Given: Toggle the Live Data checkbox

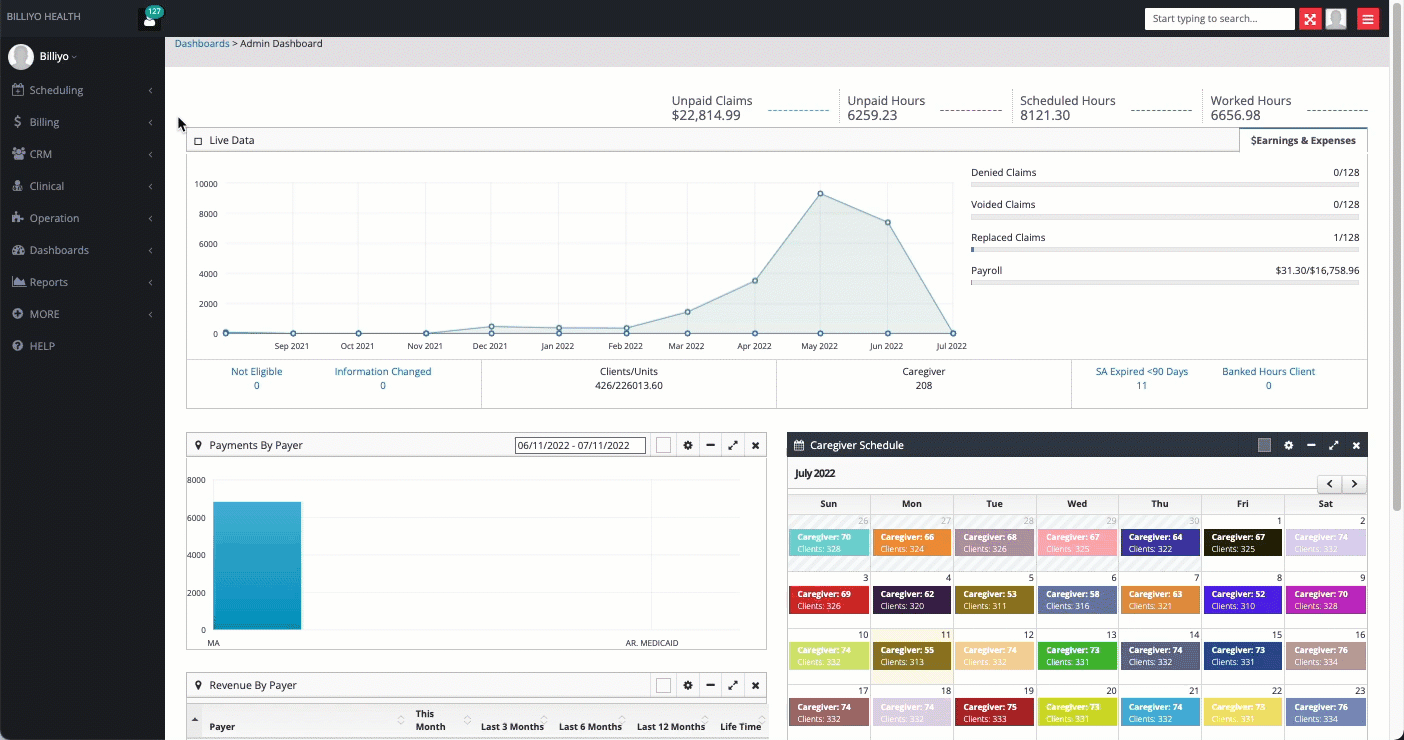Looking at the screenshot, I should 198,141.
